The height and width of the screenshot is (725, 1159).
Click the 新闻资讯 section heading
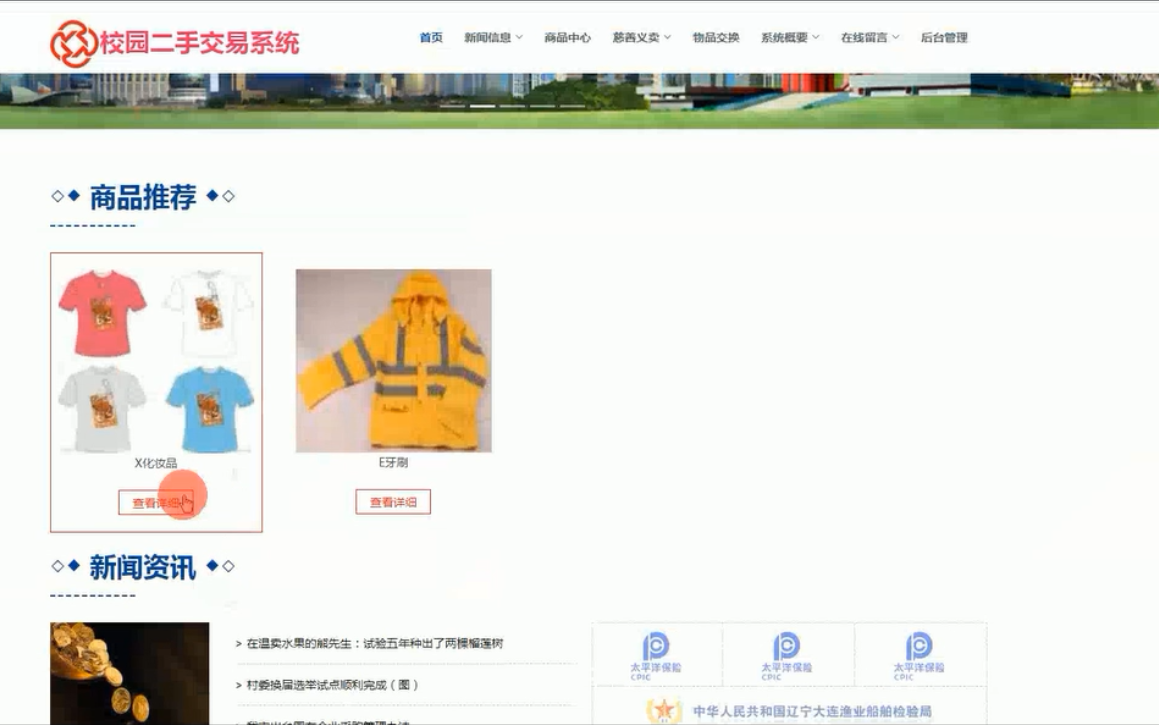pos(143,567)
